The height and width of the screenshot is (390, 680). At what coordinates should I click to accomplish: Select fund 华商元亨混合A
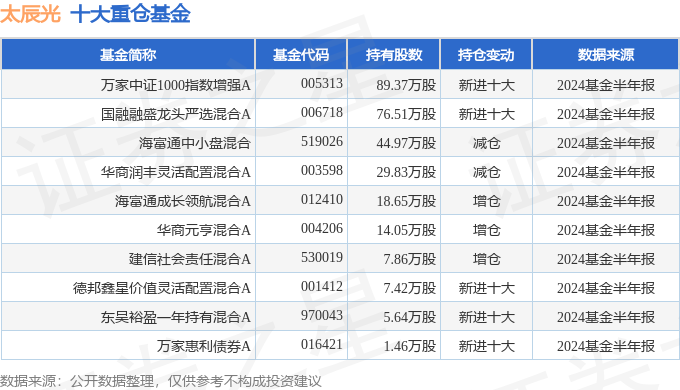(204, 230)
